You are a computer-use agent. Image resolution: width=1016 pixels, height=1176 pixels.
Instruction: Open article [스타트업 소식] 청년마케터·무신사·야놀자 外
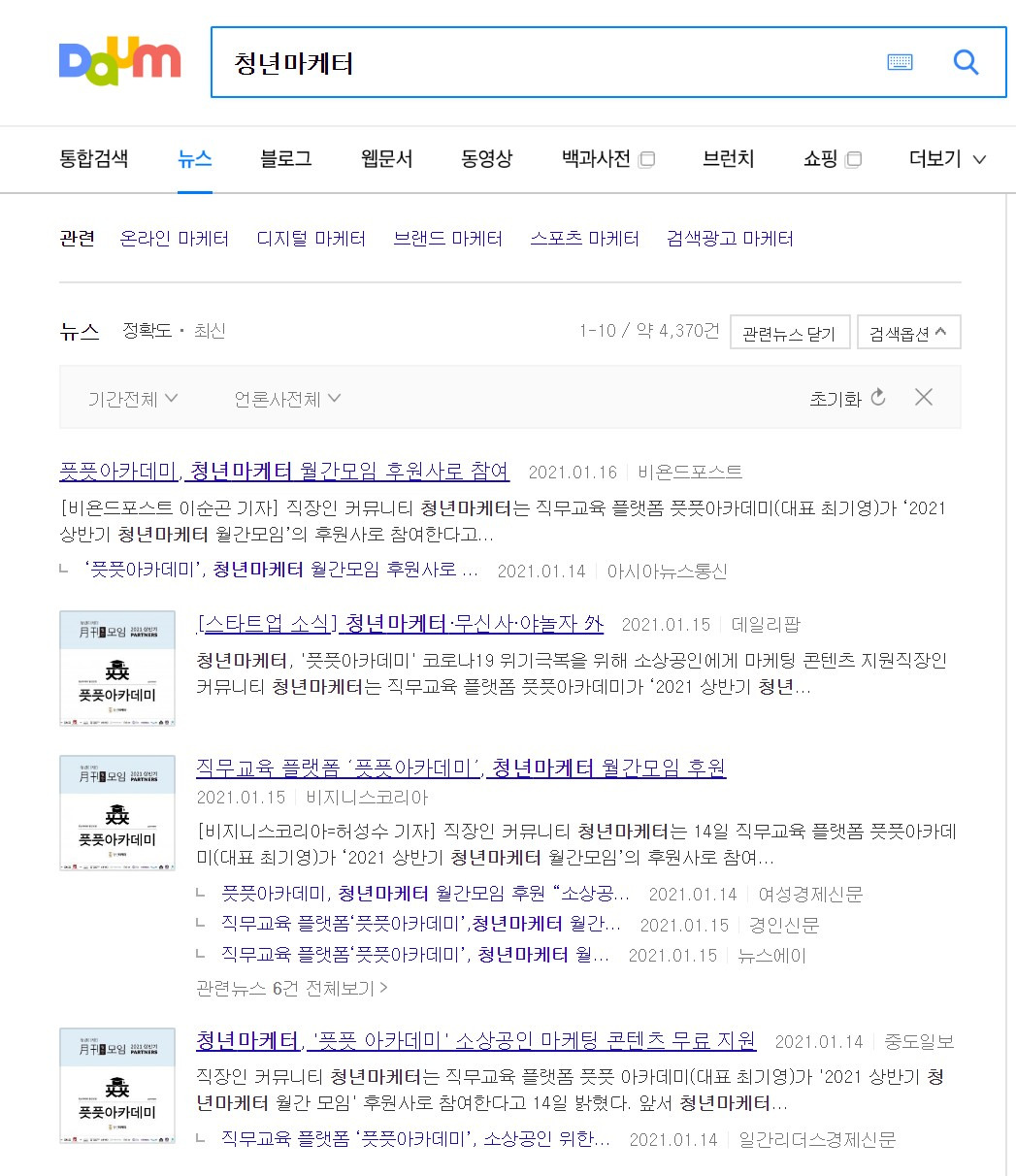pyautogui.click(x=400, y=623)
